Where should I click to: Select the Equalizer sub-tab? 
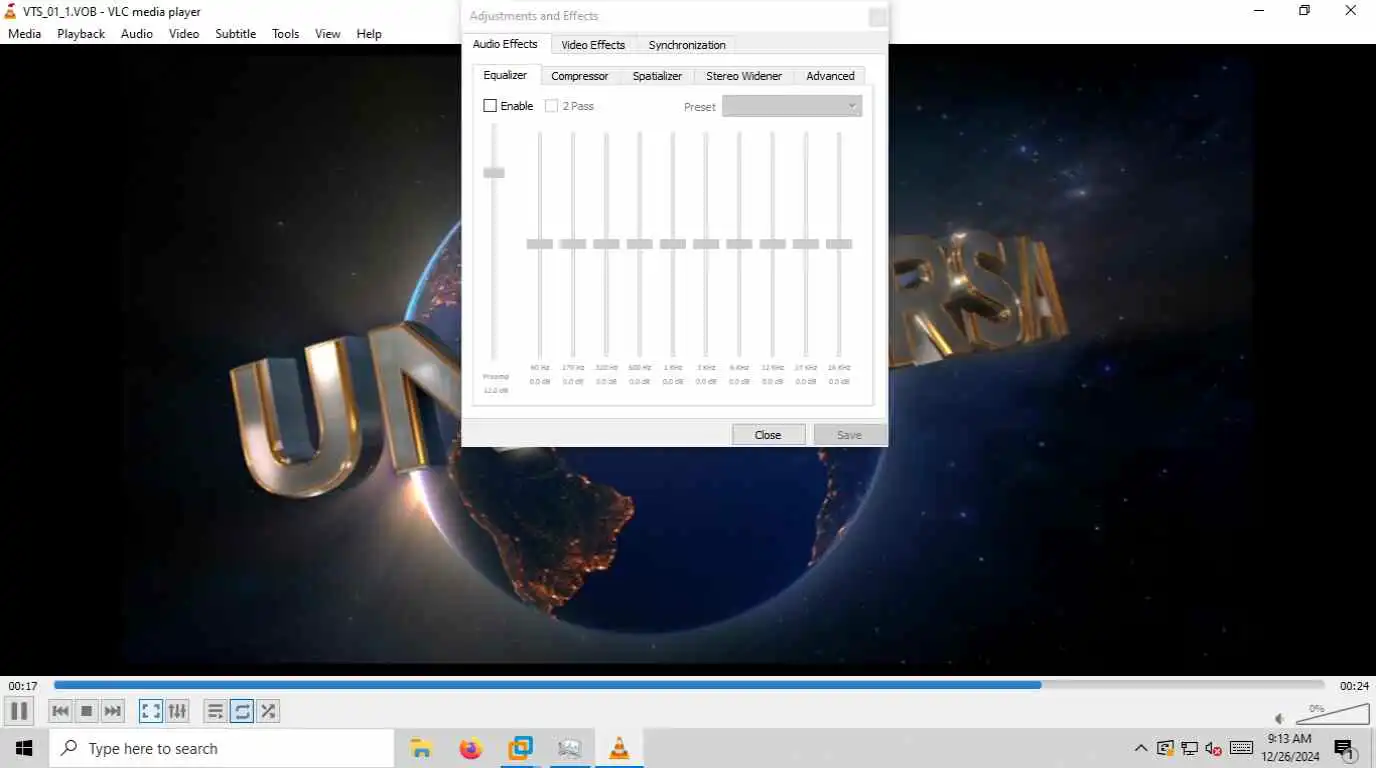(505, 75)
